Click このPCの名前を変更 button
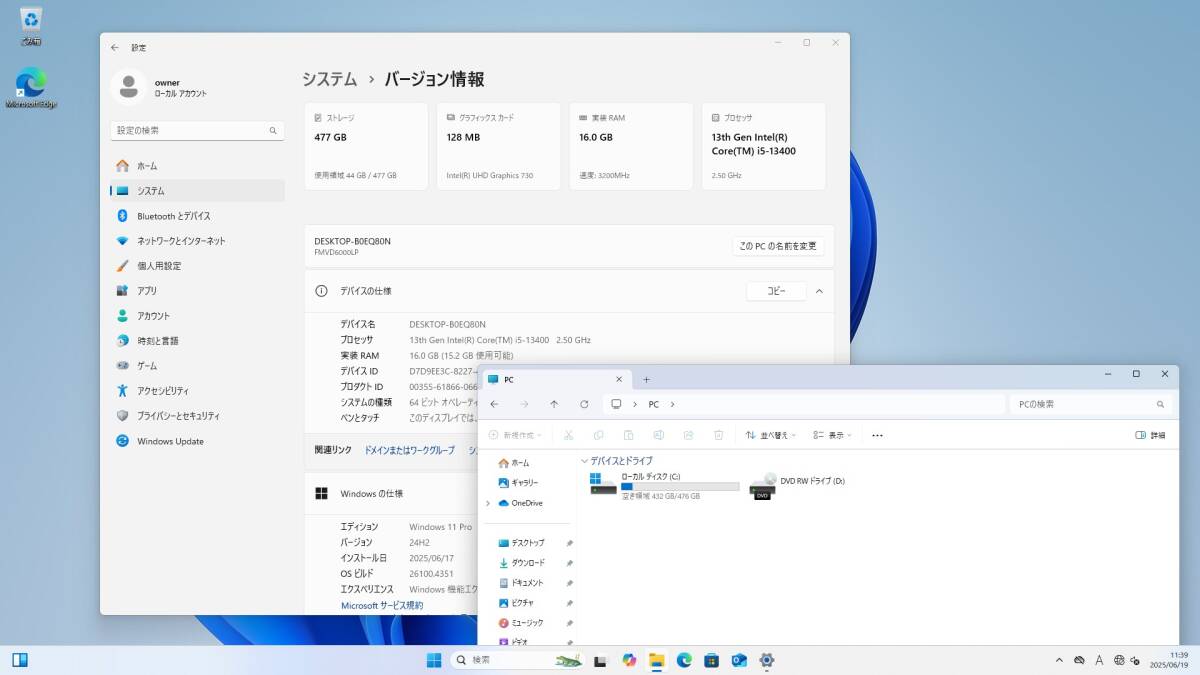Viewport: 1200px width, 675px height. click(778, 246)
